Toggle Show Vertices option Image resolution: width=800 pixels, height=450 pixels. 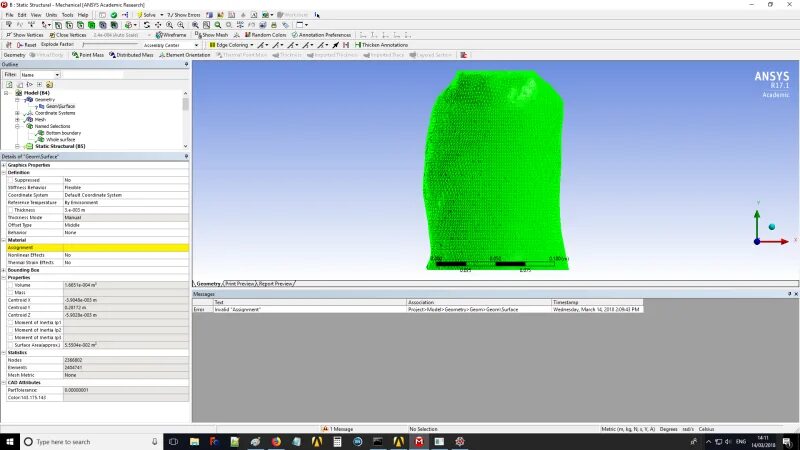click(x=24, y=35)
